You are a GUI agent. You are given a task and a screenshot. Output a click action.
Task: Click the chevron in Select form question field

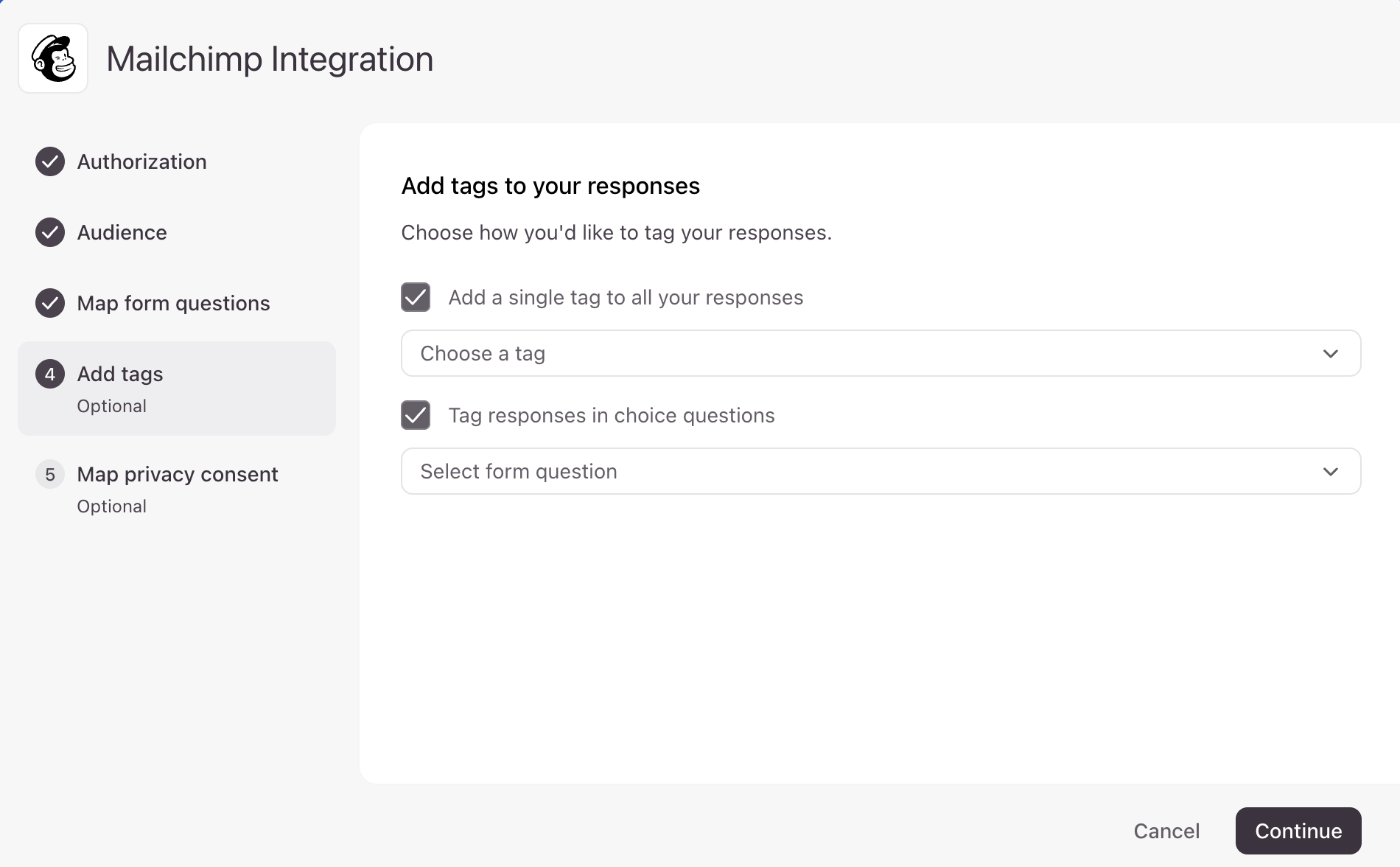(x=1330, y=472)
